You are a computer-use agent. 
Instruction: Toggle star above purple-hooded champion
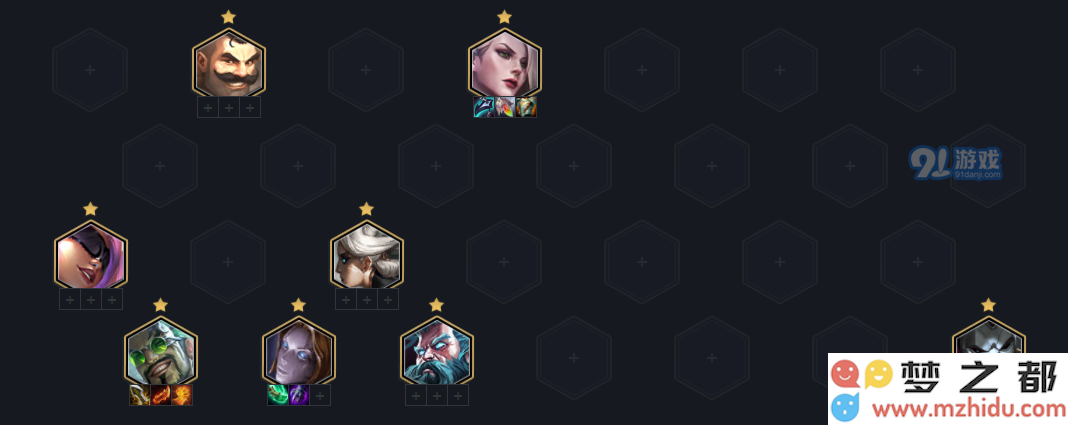pyautogui.click(x=91, y=208)
